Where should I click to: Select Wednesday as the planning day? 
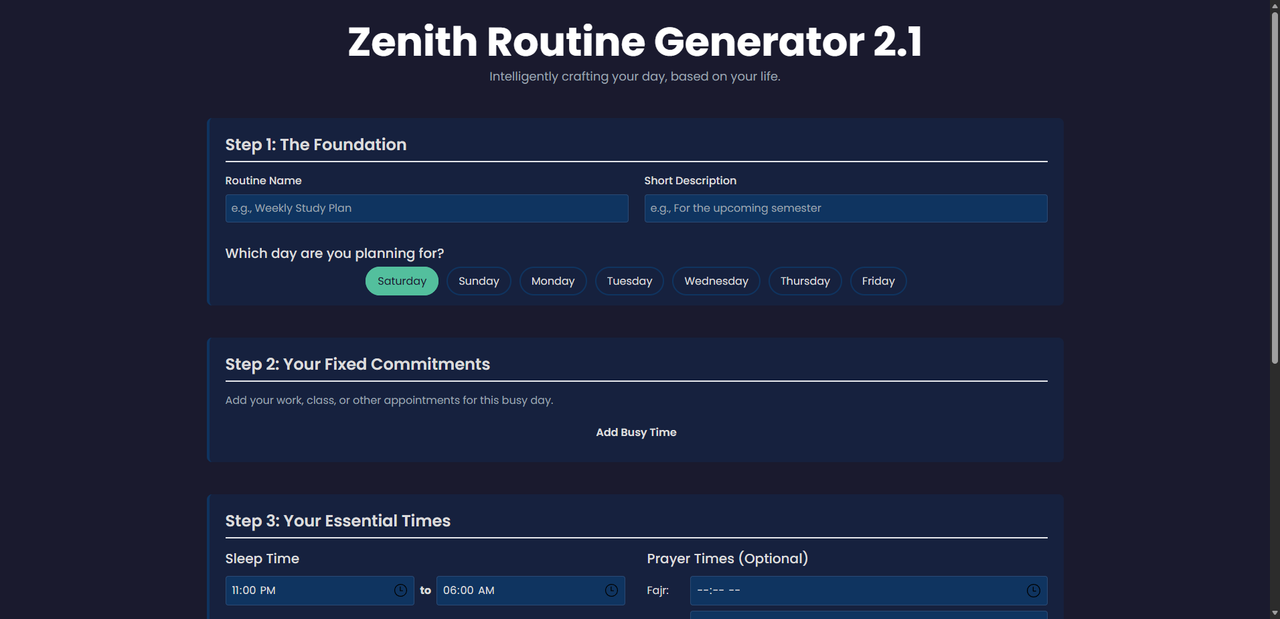[716, 281]
